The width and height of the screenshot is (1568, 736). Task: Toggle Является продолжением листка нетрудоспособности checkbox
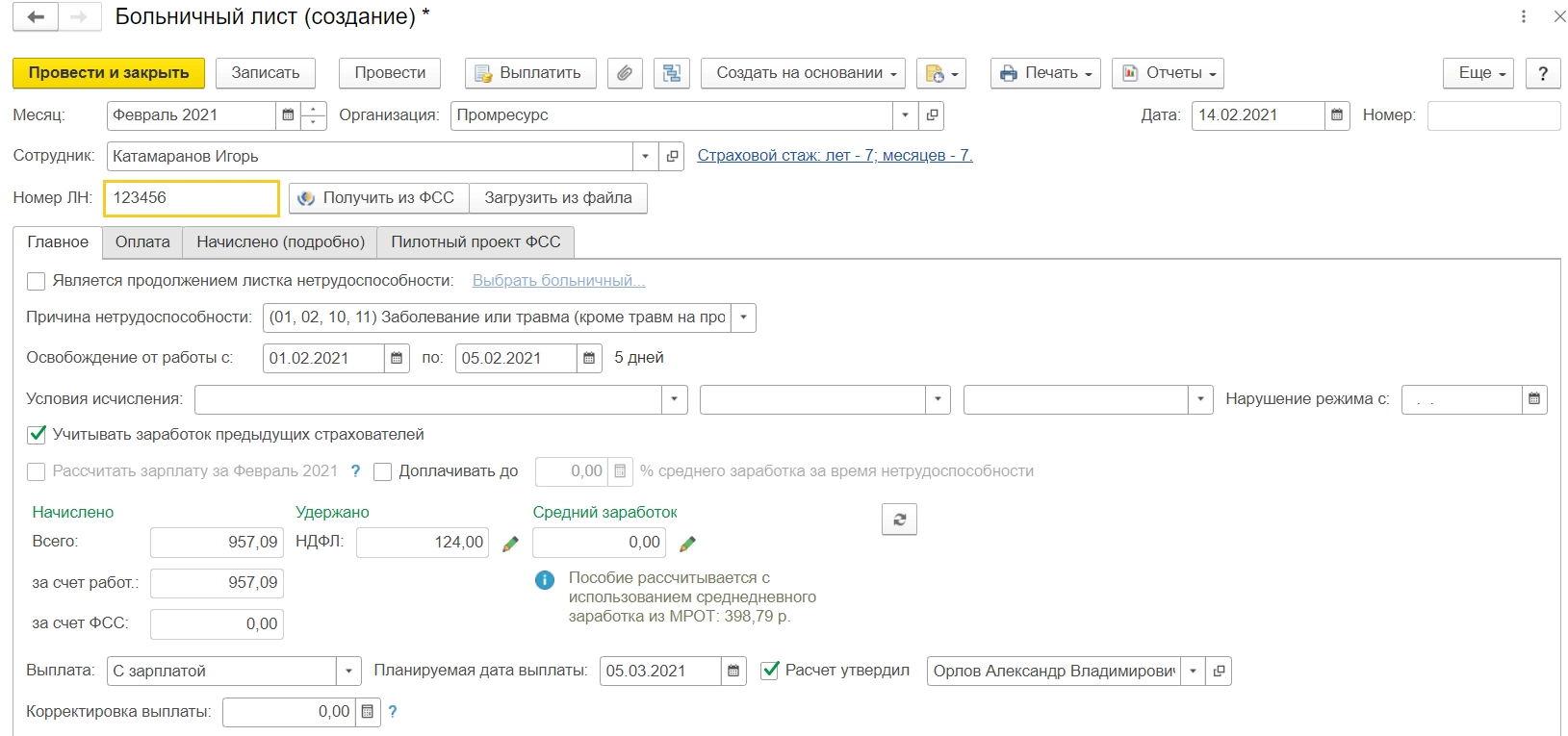pyautogui.click(x=37, y=281)
